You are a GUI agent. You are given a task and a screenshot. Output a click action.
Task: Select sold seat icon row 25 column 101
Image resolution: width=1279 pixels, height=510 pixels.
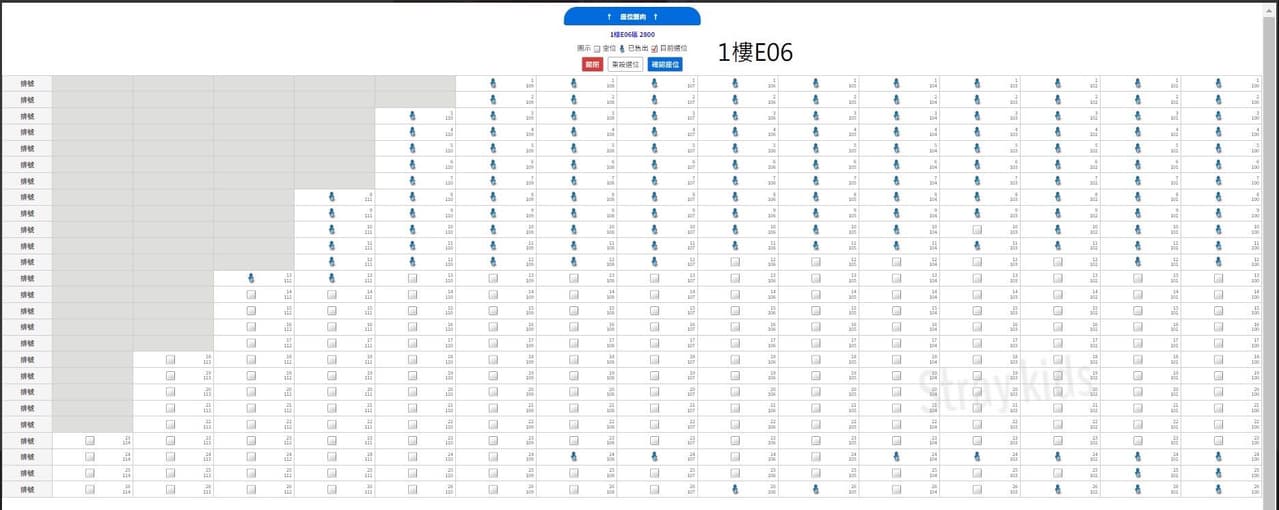click(x=1138, y=472)
